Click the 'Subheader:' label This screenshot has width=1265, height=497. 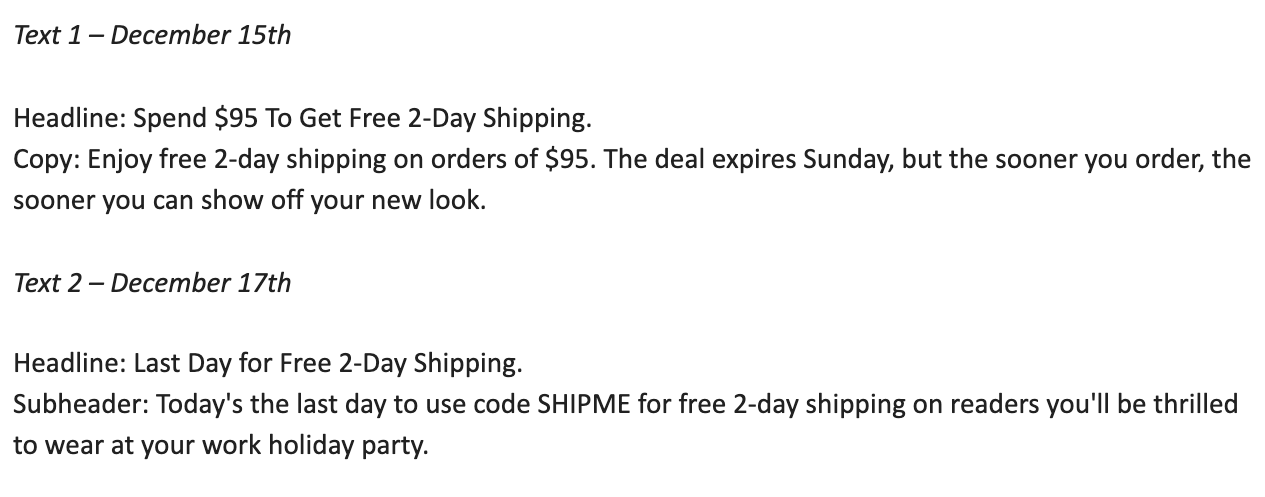click(81, 404)
